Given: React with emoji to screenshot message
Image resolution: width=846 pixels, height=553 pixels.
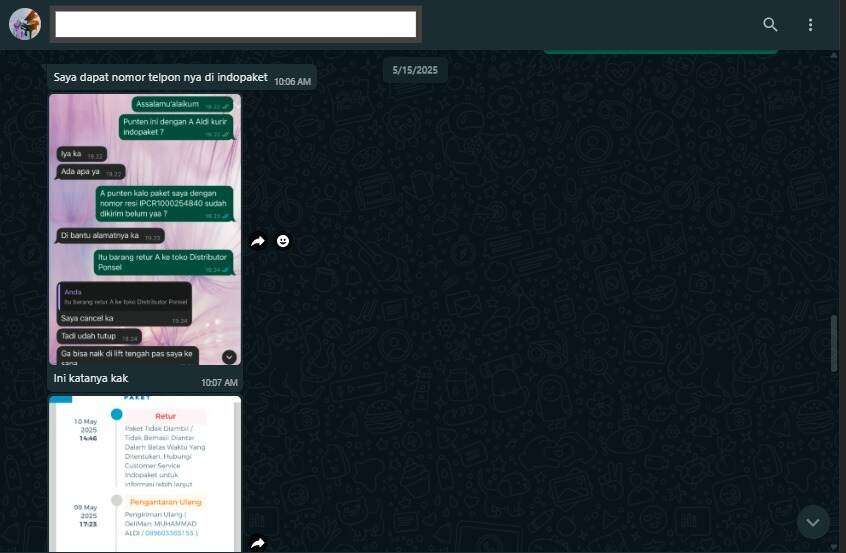Looking at the screenshot, I should pos(283,241).
